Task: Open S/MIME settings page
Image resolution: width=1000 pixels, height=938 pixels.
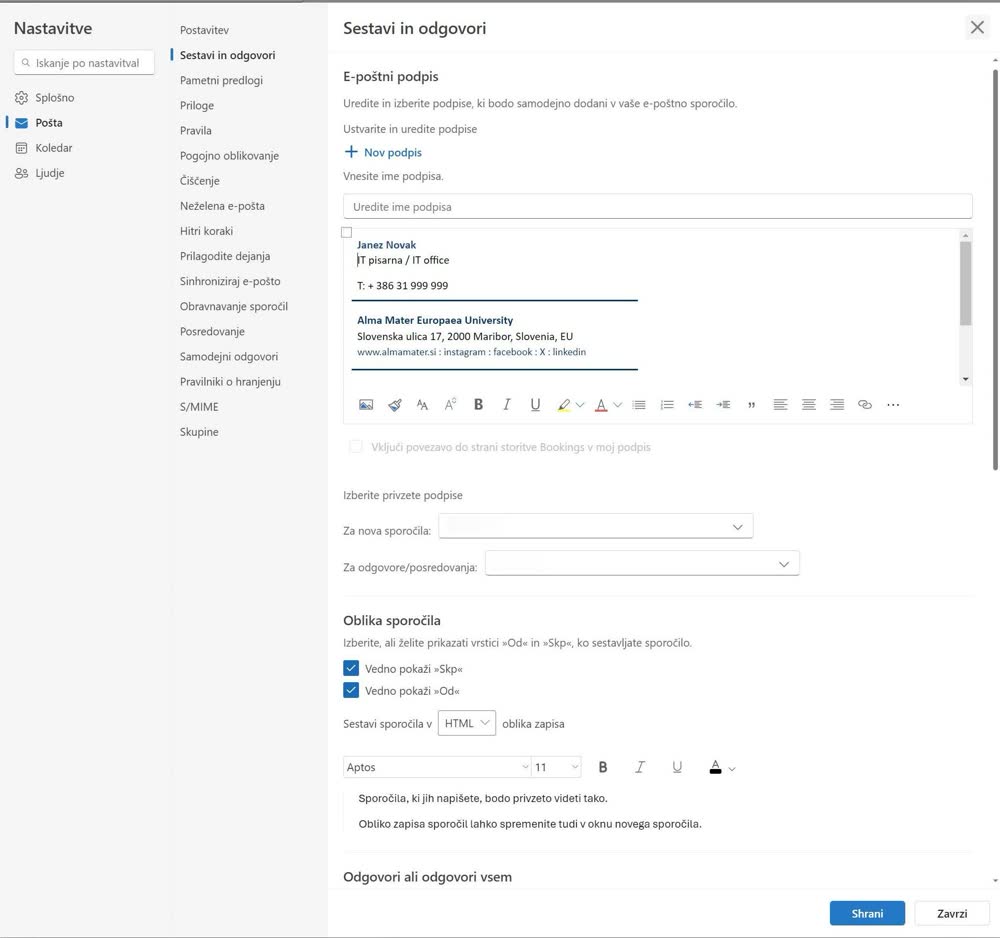Action: pyautogui.click(x=199, y=407)
